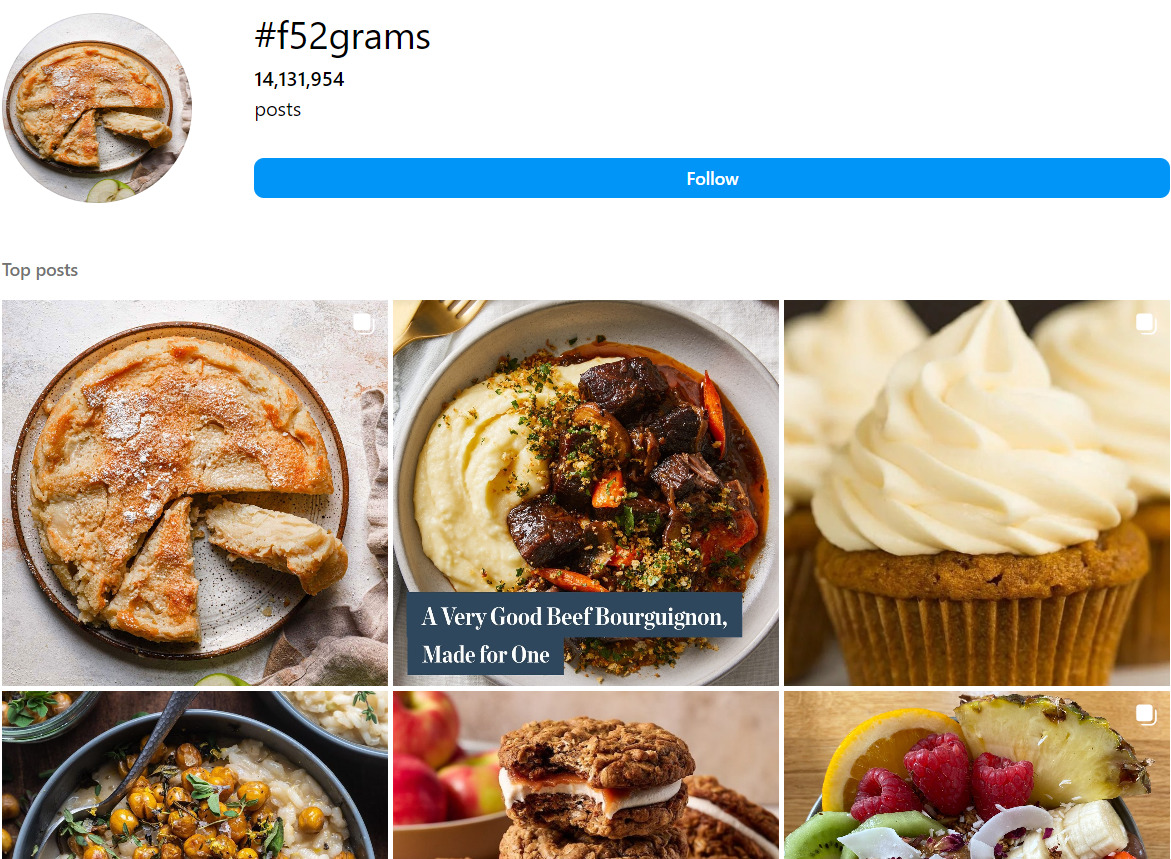Open the tropical fruit smoothie bowl post
The width and height of the screenshot is (1171, 859).
tap(977, 790)
